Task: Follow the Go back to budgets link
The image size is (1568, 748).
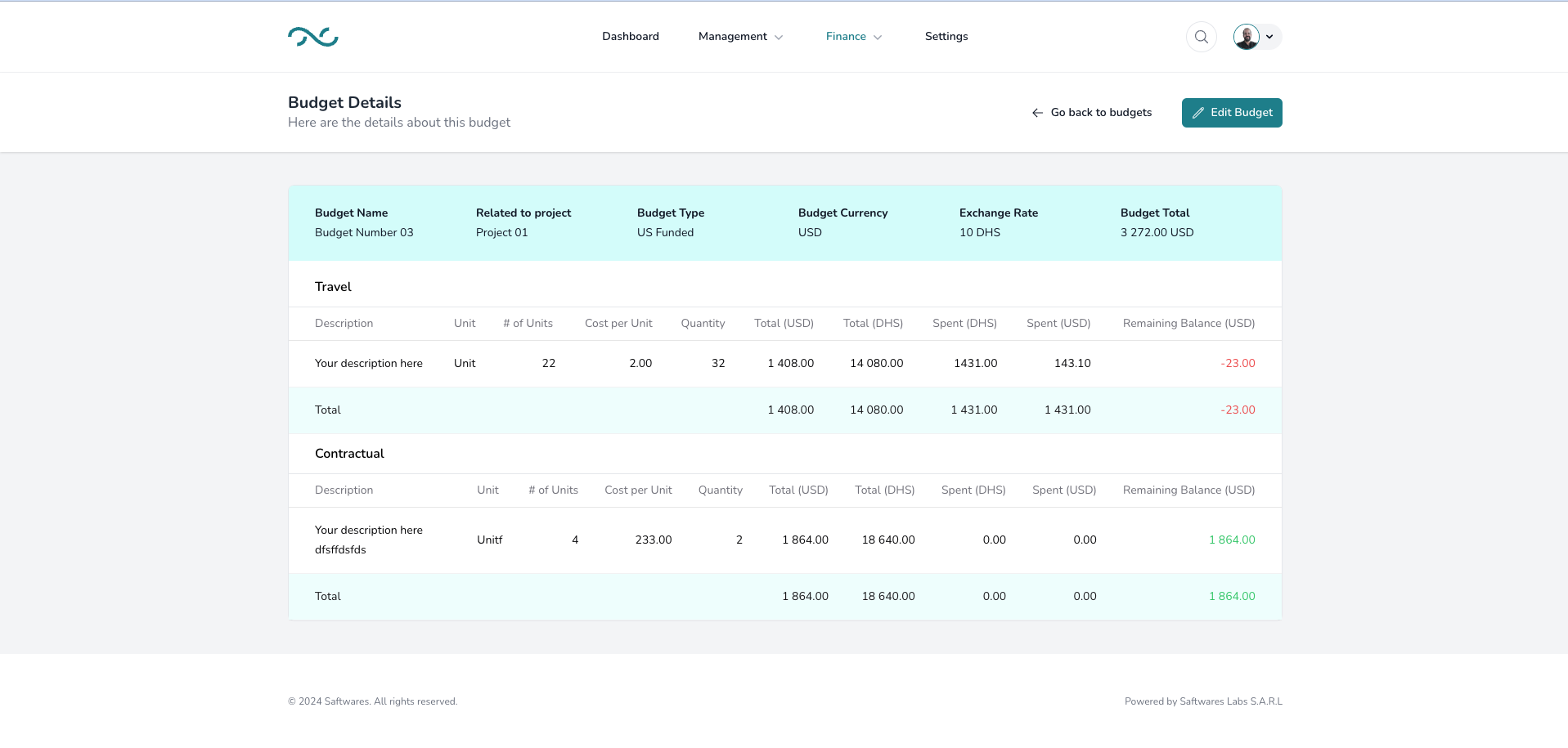Action: click(x=1101, y=113)
